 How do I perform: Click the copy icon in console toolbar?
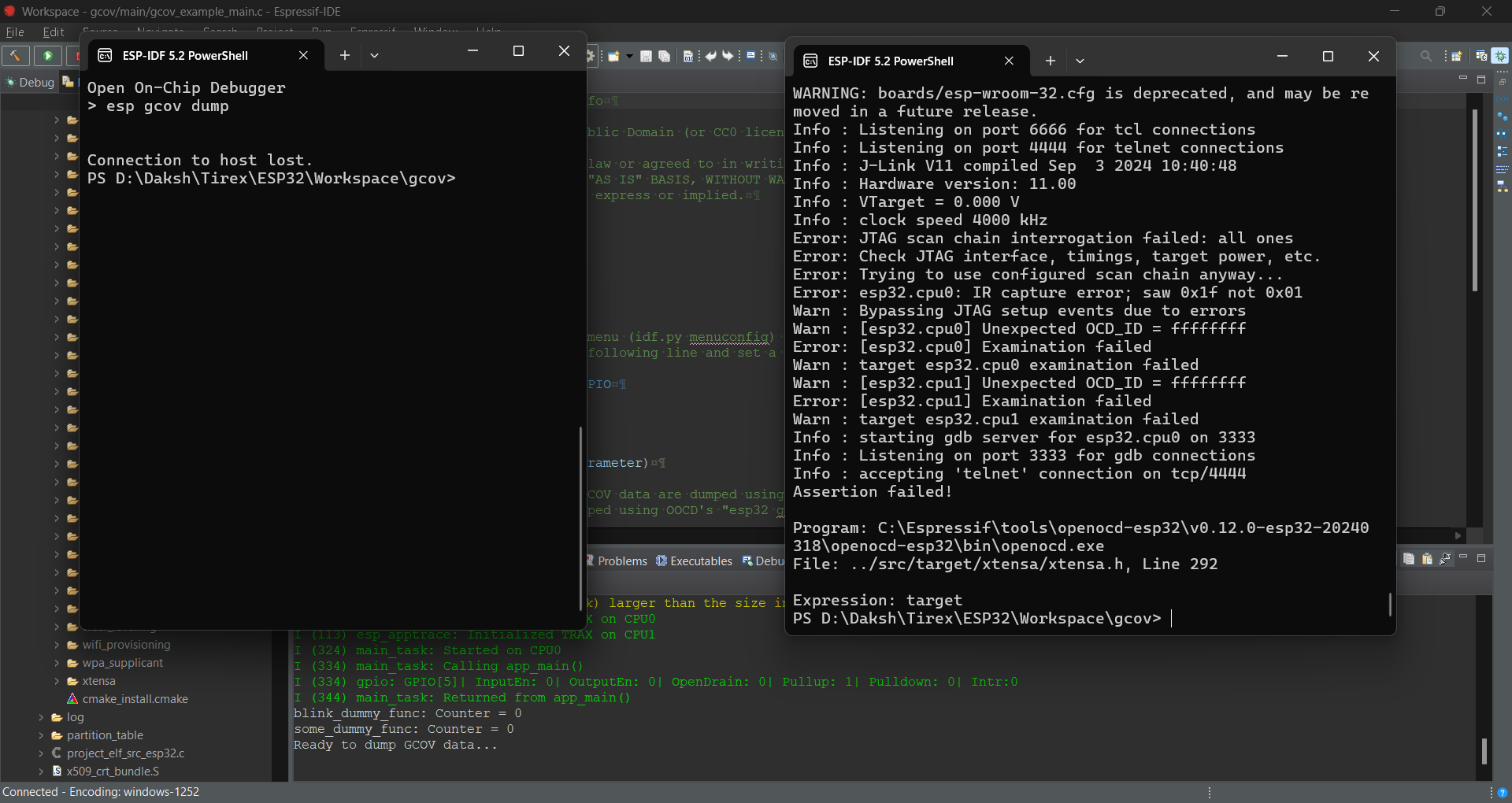click(1409, 558)
